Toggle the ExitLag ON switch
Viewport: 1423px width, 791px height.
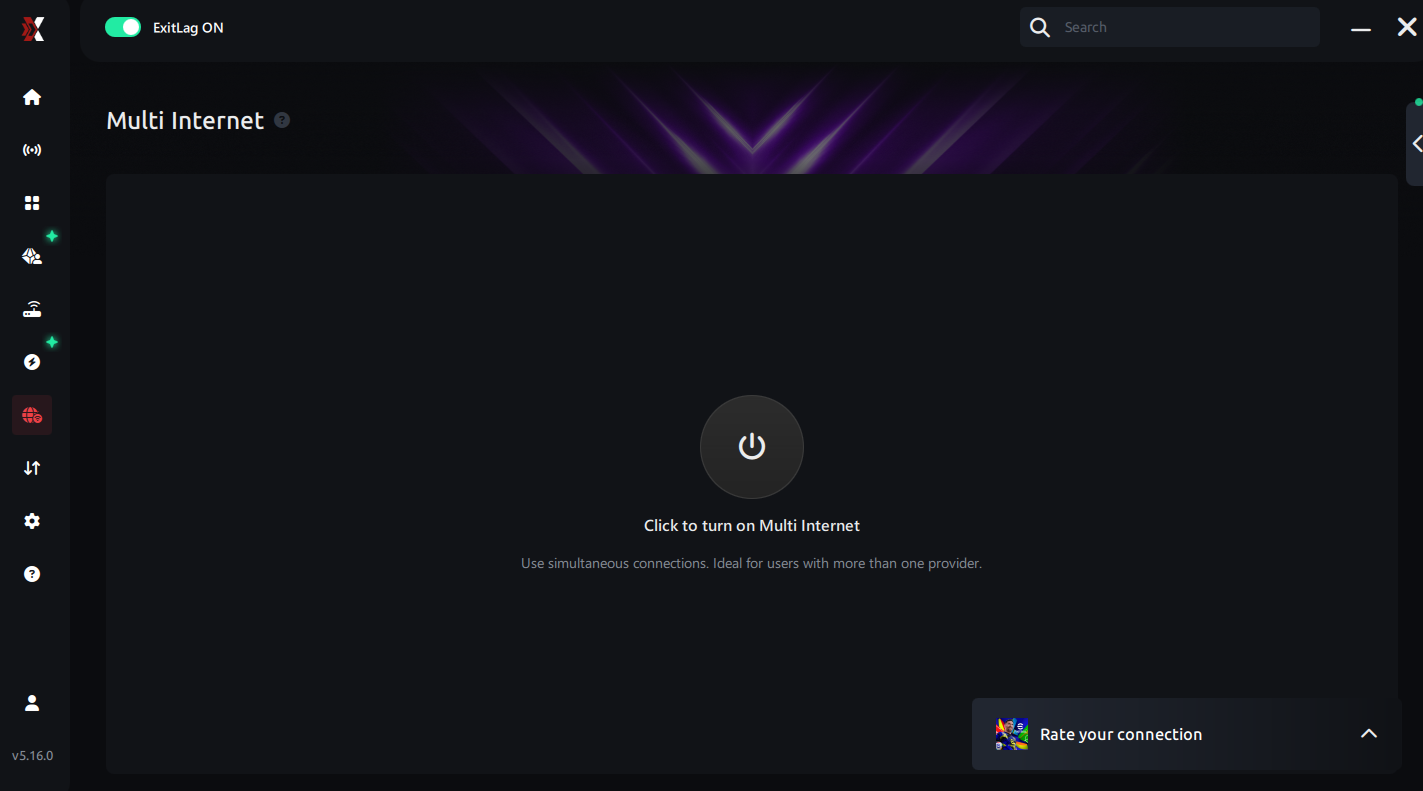(123, 27)
